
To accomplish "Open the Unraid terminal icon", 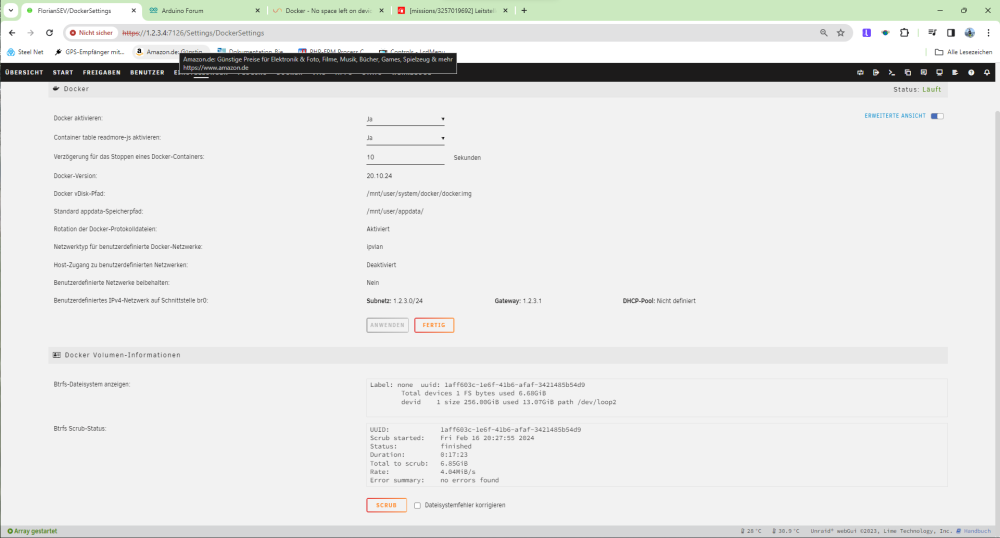I will click(892, 73).
